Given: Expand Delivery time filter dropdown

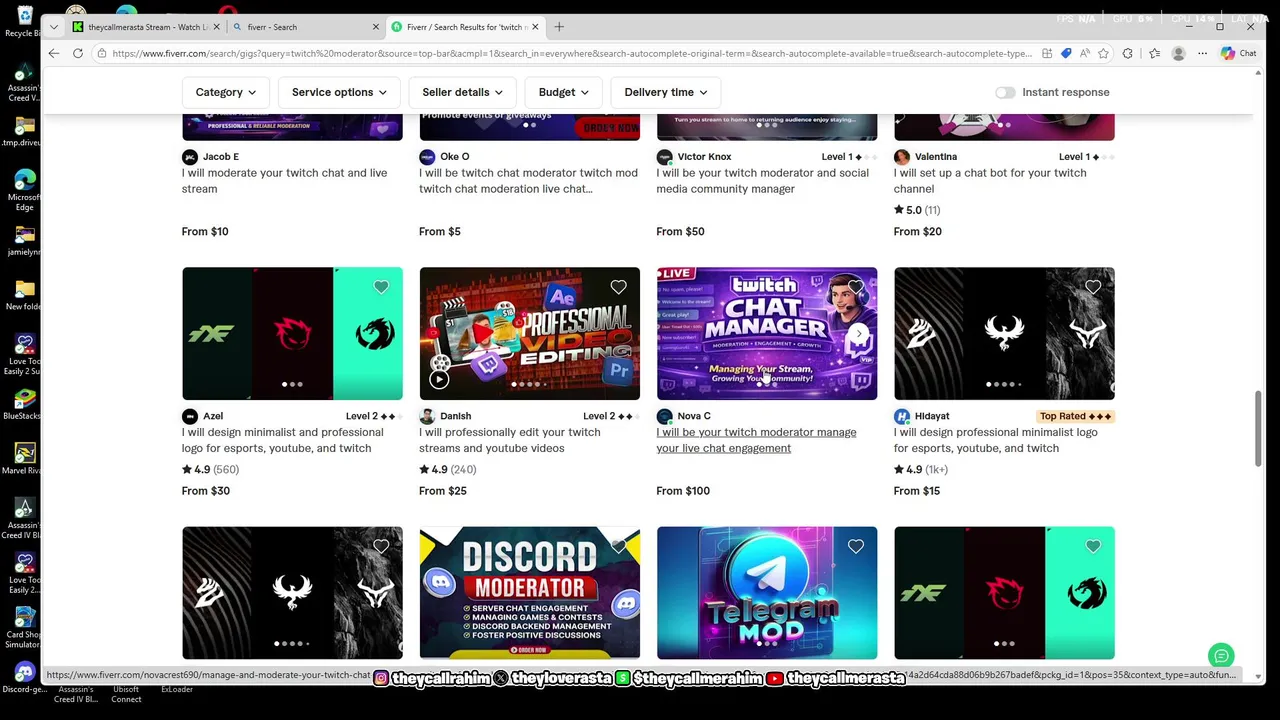Looking at the screenshot, I should pyautogui.click(x=666, y=92).
